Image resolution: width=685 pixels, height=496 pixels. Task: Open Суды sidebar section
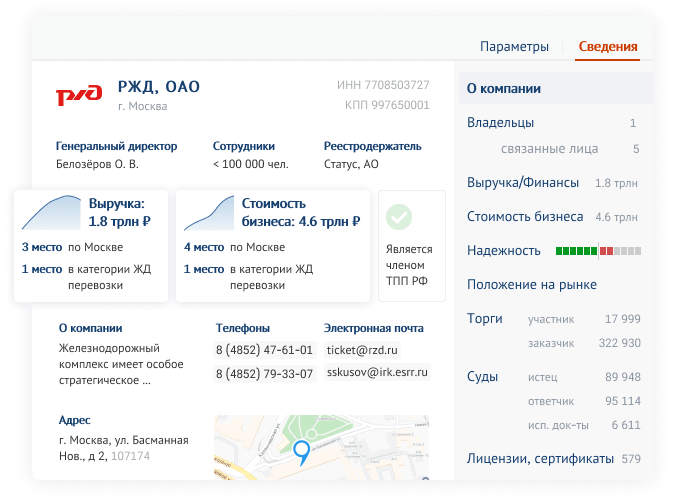coord(482,377)
